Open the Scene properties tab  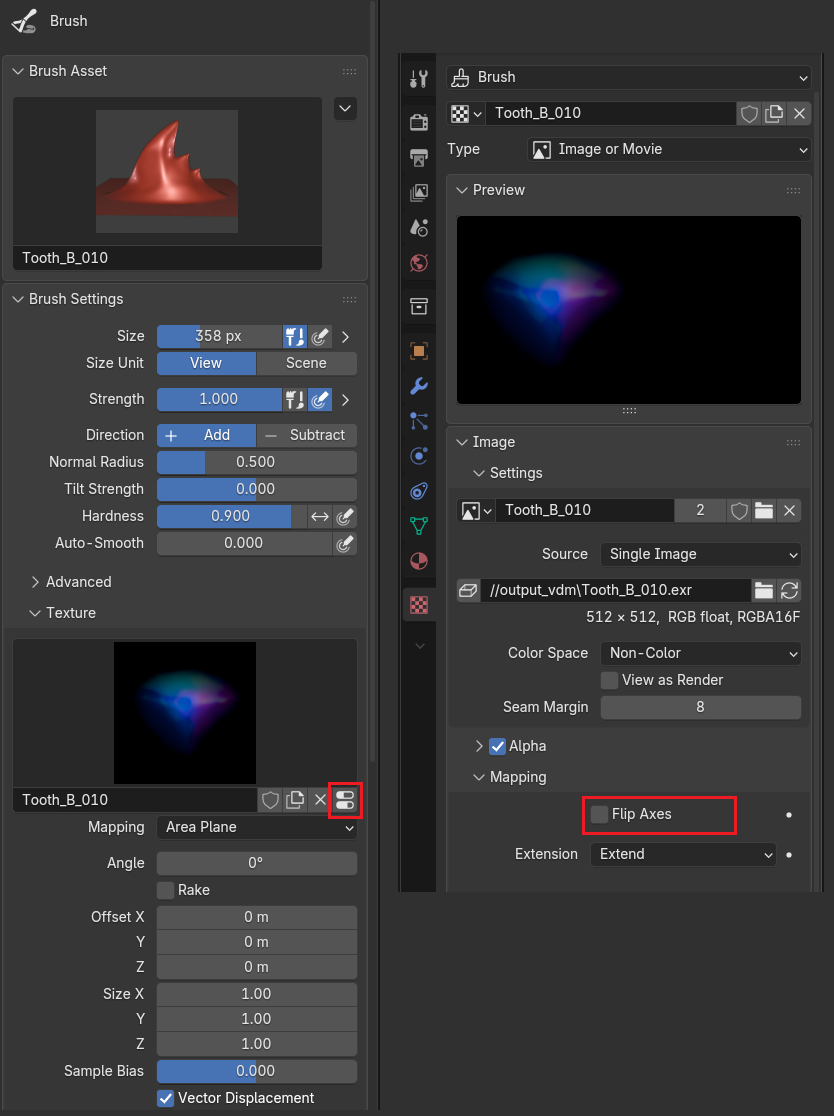[x=419, y=228]
